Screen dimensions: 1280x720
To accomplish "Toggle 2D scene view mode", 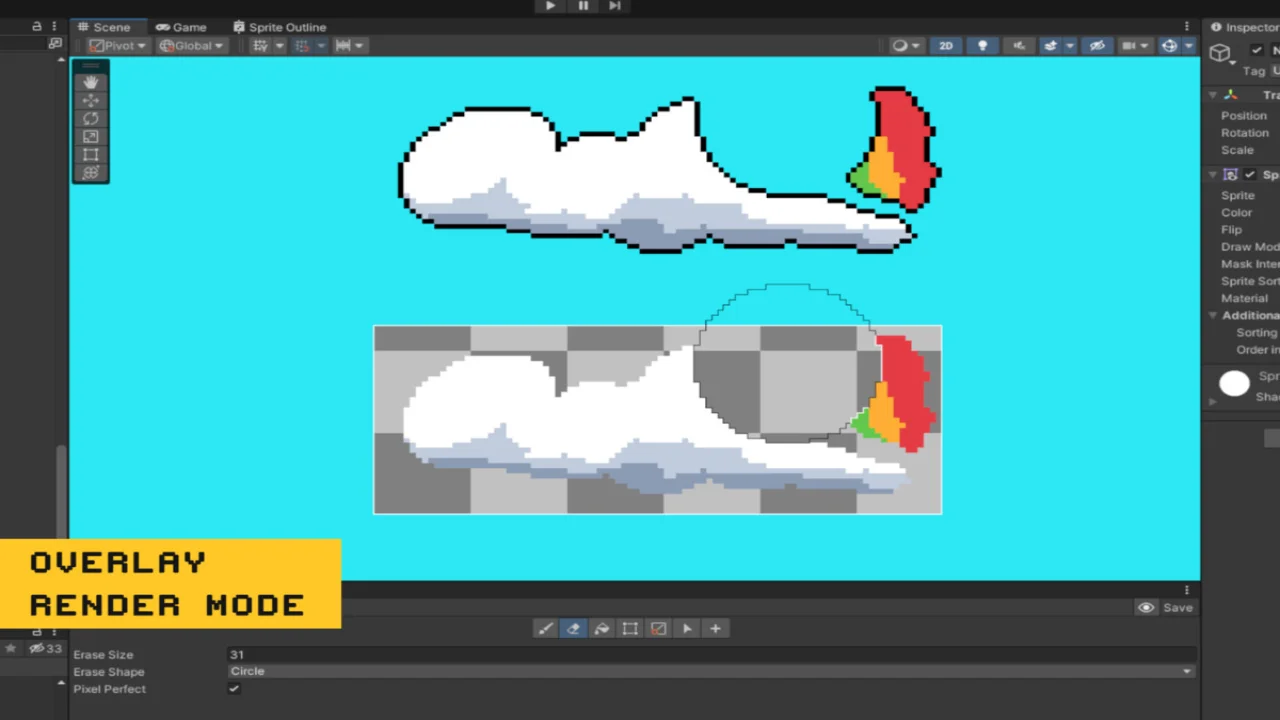I will pyautogui.click(x=945, y=46).
